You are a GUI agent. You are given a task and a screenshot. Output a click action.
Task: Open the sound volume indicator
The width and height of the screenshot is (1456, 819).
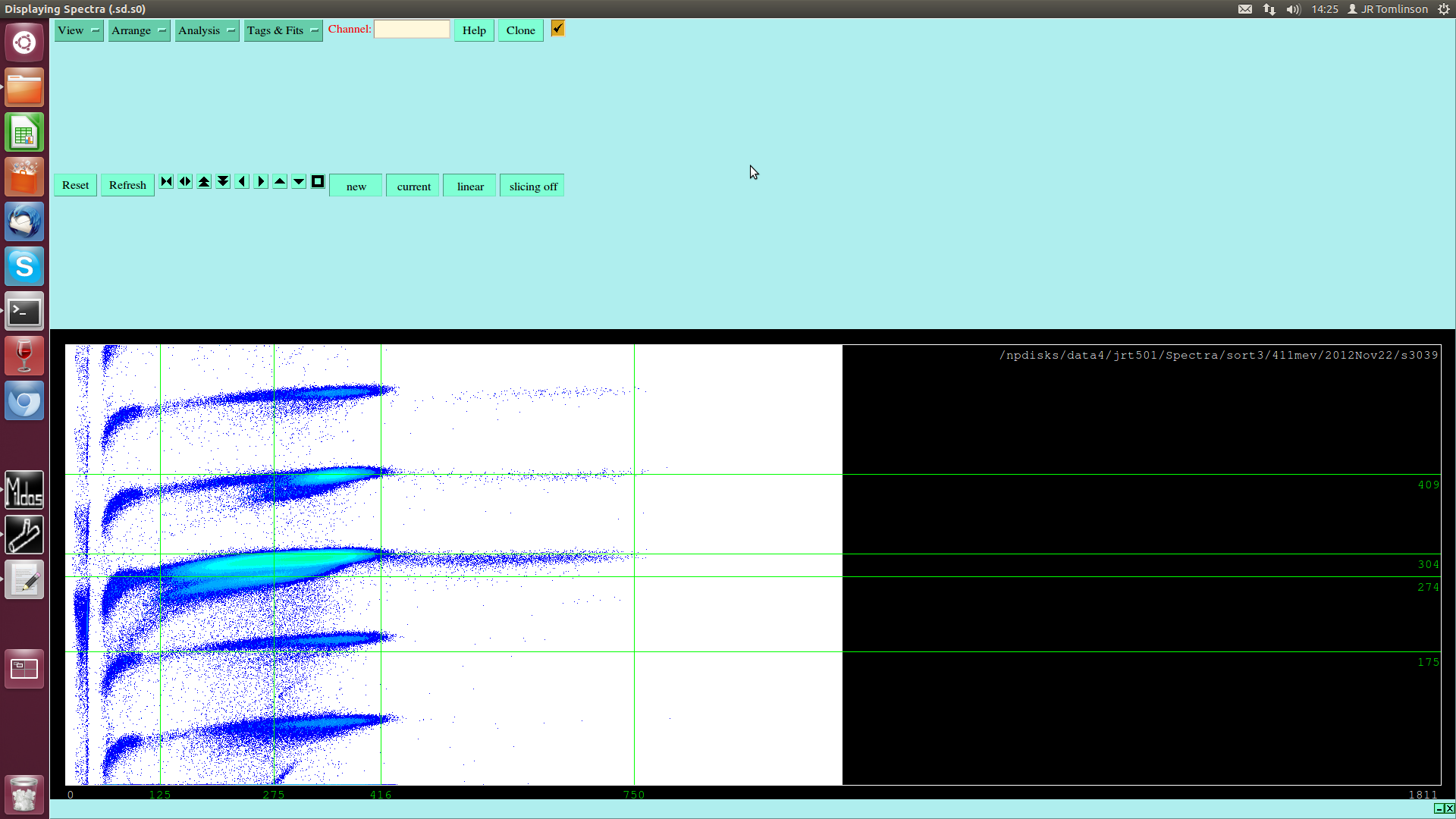coord(1293,9)
